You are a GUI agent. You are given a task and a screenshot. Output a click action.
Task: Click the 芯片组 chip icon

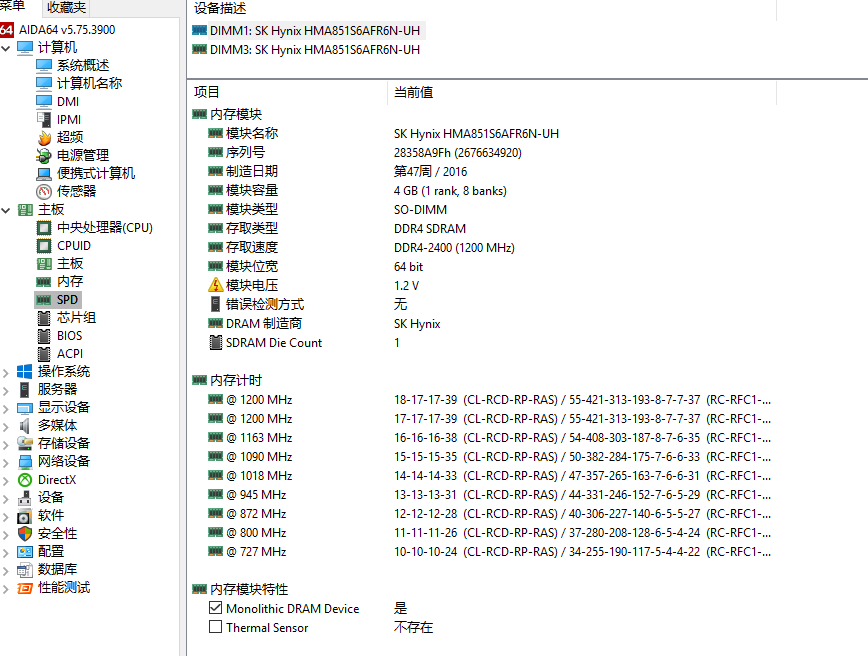pos(44,318)
